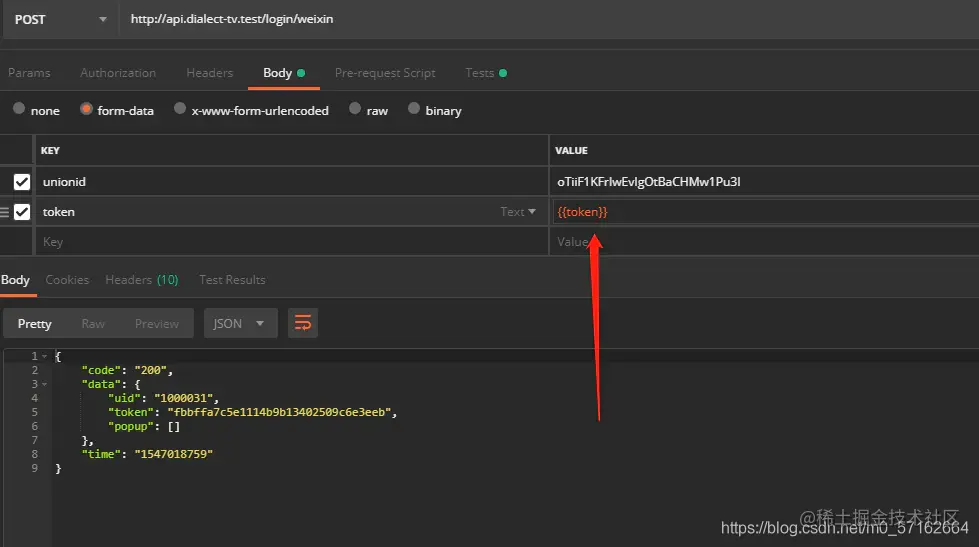This screenshot has height=547, width=979.
Task: Toggle the wrap lines icon
Action: [303, 323]
